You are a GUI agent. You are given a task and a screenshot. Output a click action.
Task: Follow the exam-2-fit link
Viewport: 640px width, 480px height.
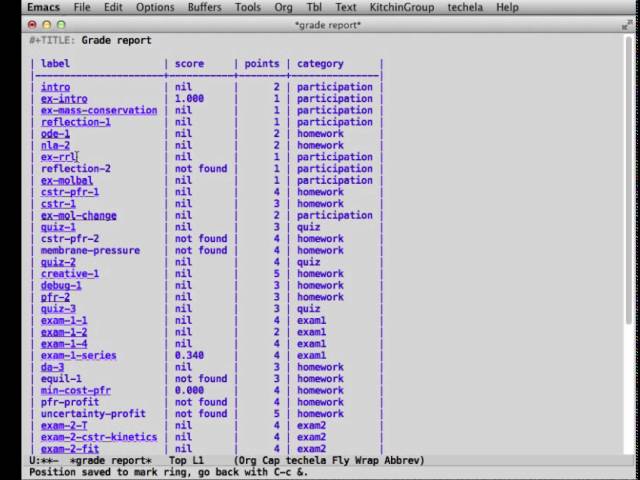70,449
